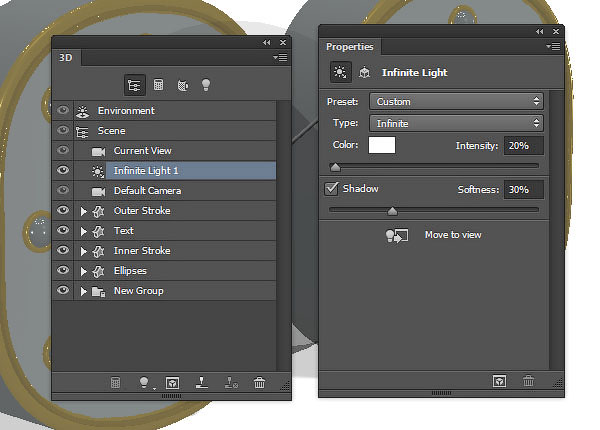Filter 3D panel by lights
The image size is (600, 430).
(x=206, y=85)
